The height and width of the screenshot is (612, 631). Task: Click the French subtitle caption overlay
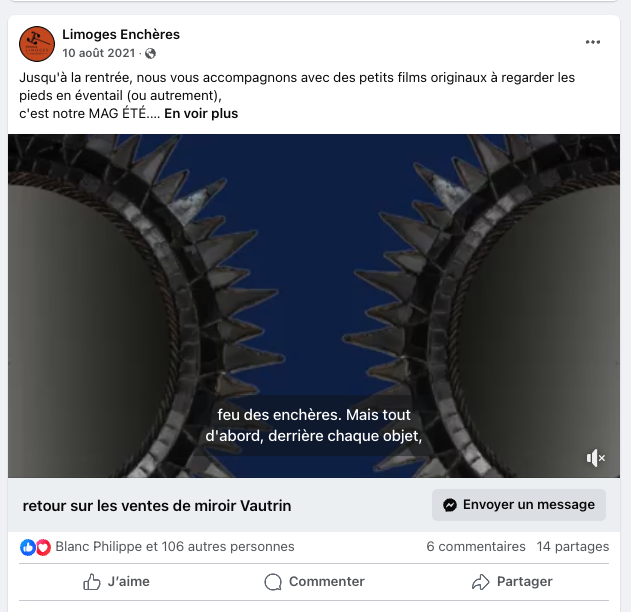pyautogui.click(x=314, y=425)
